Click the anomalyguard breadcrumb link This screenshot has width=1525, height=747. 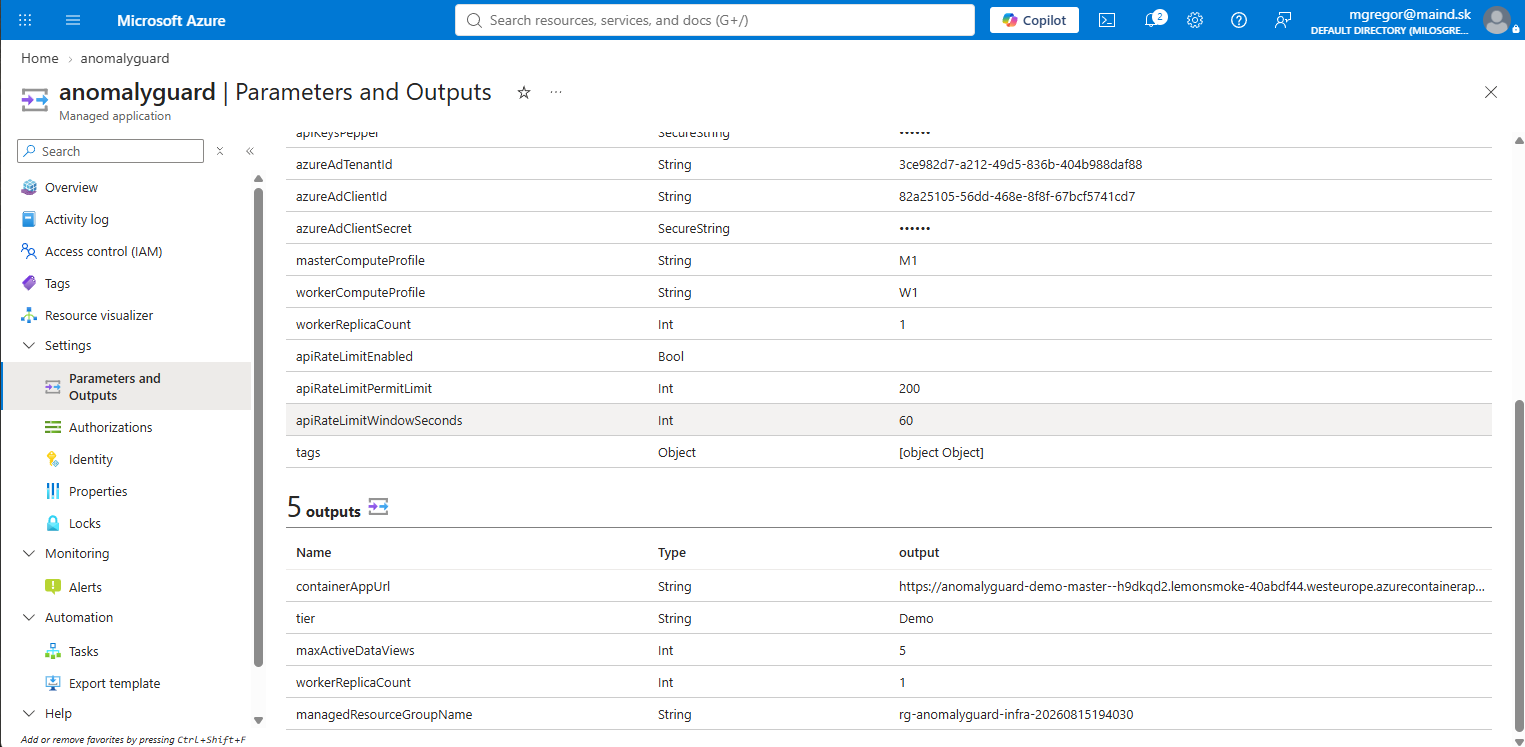pos(125,58)
